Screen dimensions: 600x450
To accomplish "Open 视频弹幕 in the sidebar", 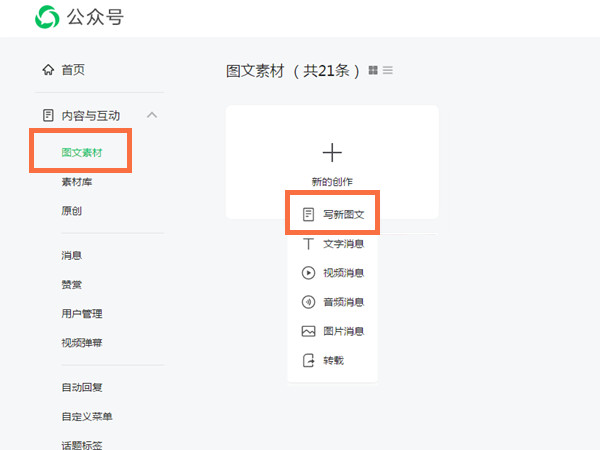I will [x=81, y=343].
